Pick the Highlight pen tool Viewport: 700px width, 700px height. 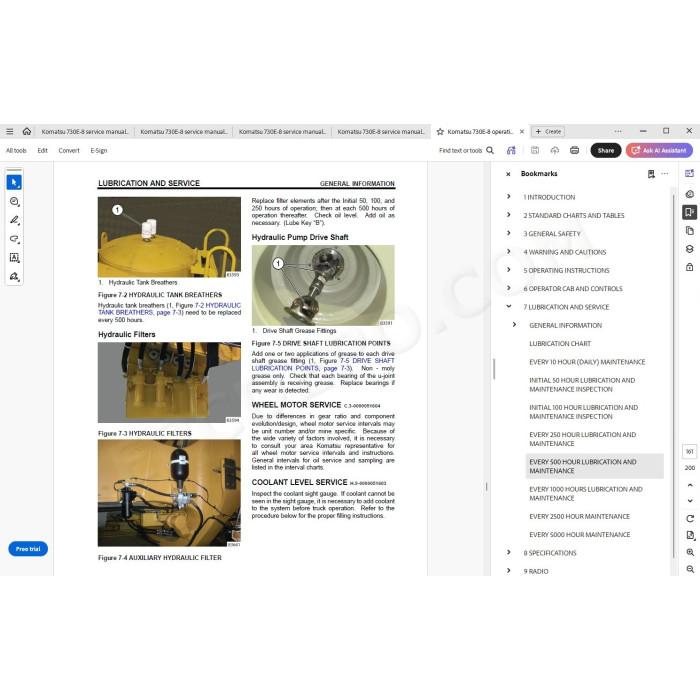(14, 220)
